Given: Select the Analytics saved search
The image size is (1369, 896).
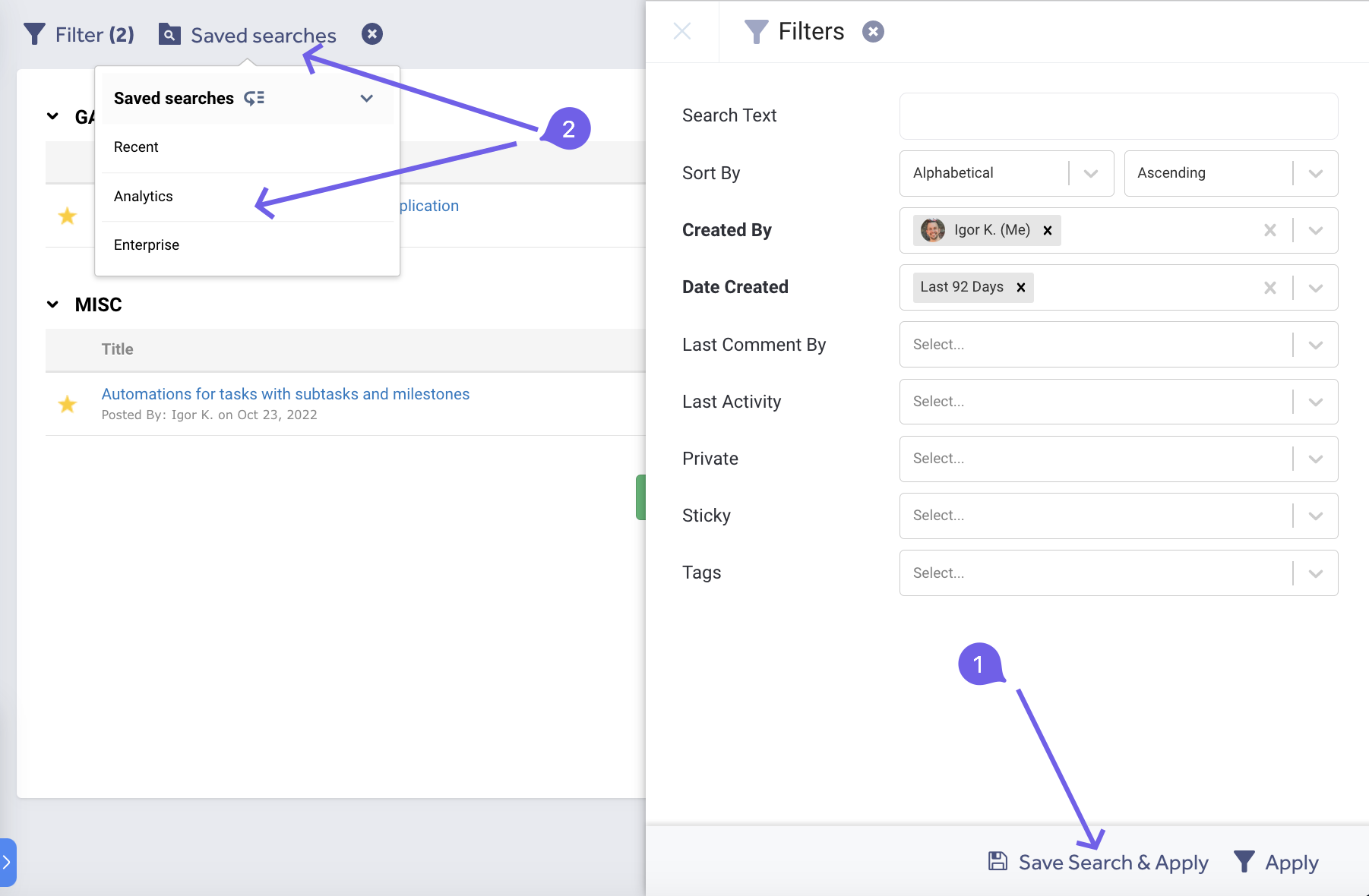Looking at the screenshot, I should 144,197.
